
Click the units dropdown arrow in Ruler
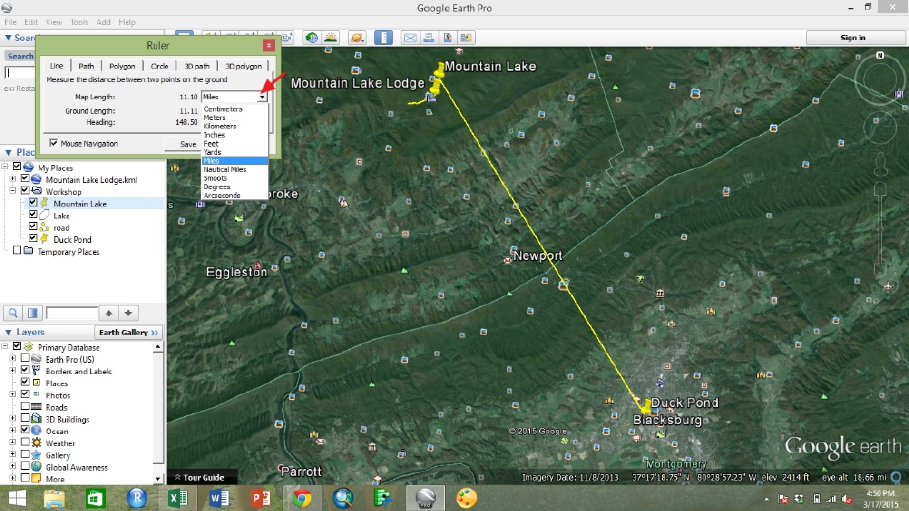[263, 97]
